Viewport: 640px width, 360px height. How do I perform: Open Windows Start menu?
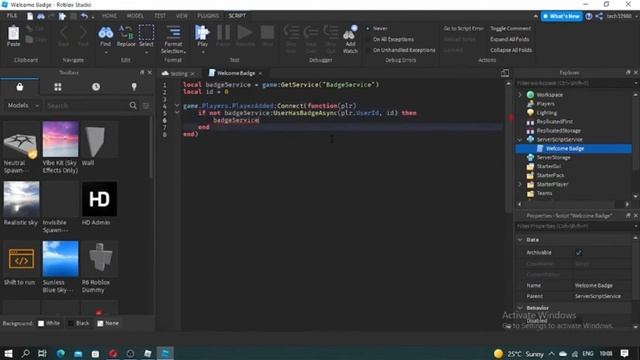8,353
